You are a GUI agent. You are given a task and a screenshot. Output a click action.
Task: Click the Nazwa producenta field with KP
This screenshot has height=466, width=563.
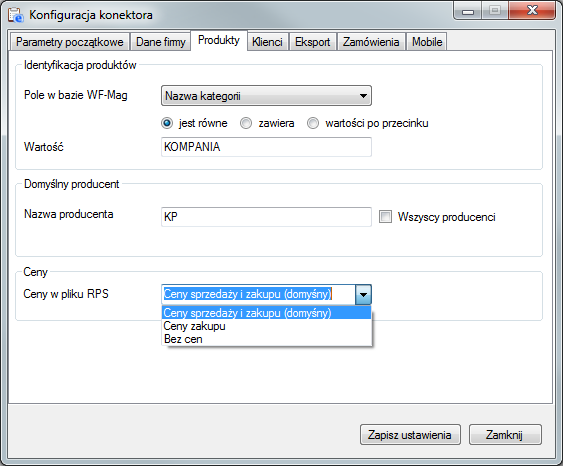266,216
